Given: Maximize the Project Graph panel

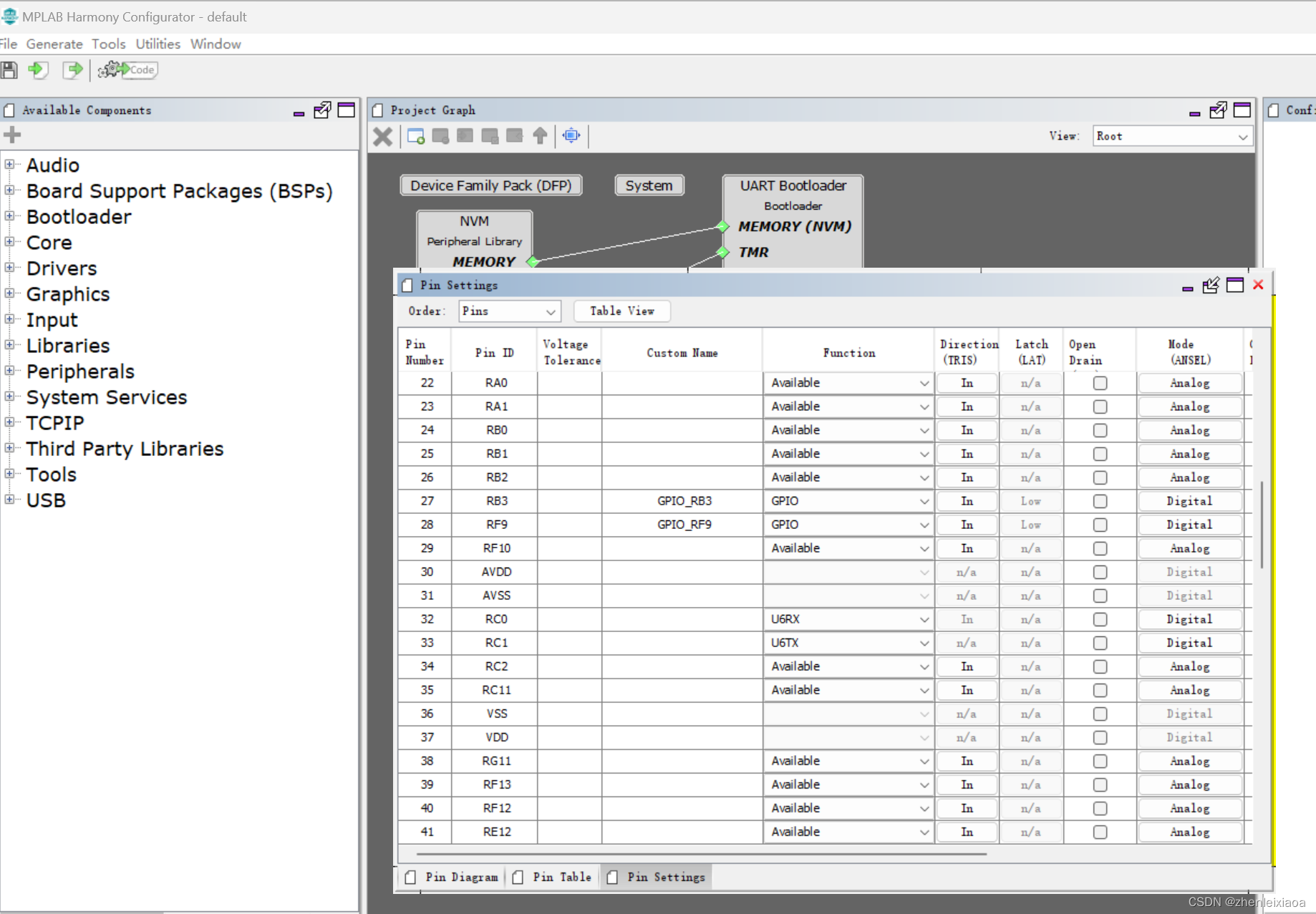Looking at the screenshot, I should point(1242,110).
